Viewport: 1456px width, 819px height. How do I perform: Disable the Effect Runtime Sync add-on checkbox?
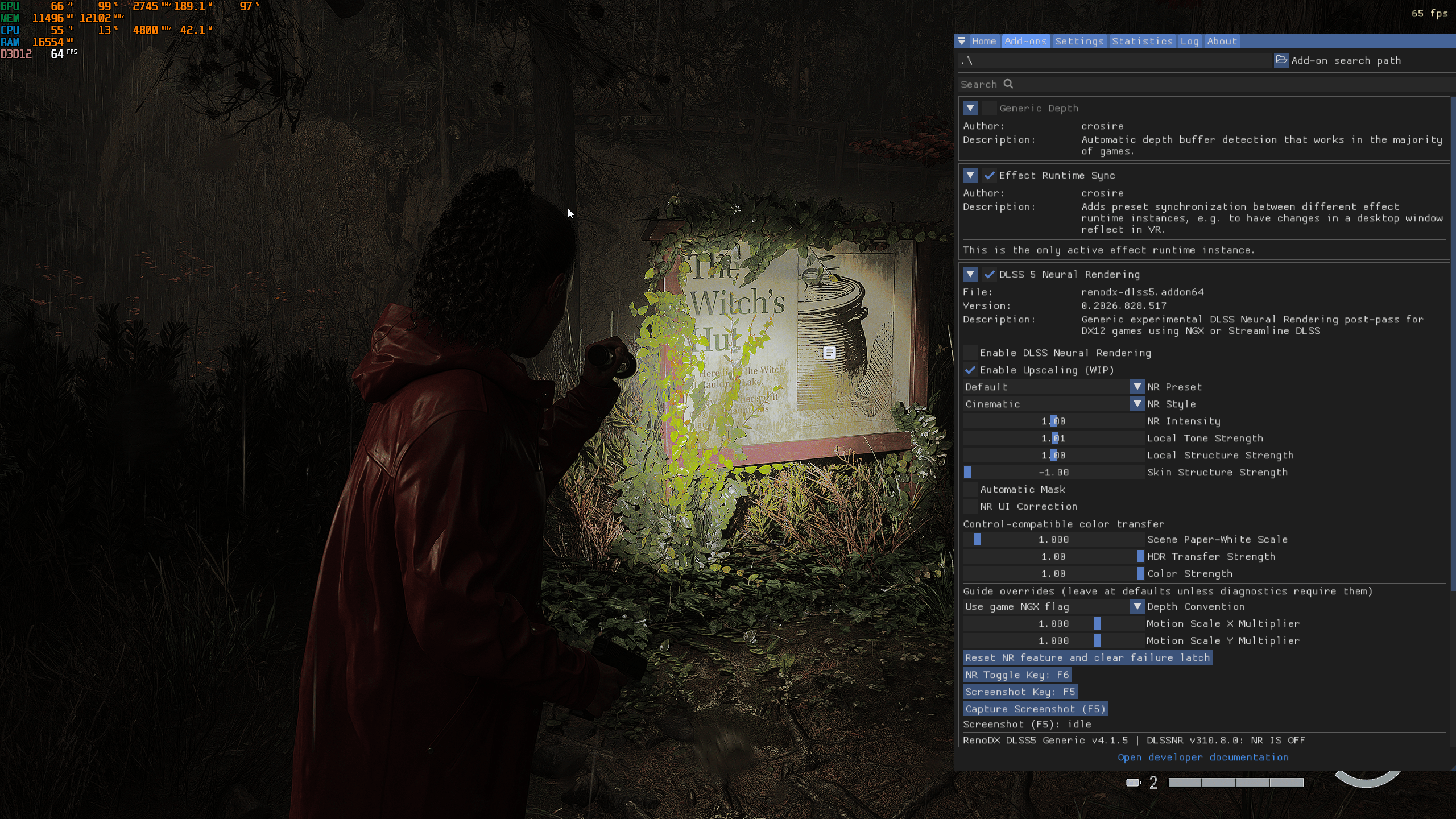990,175
